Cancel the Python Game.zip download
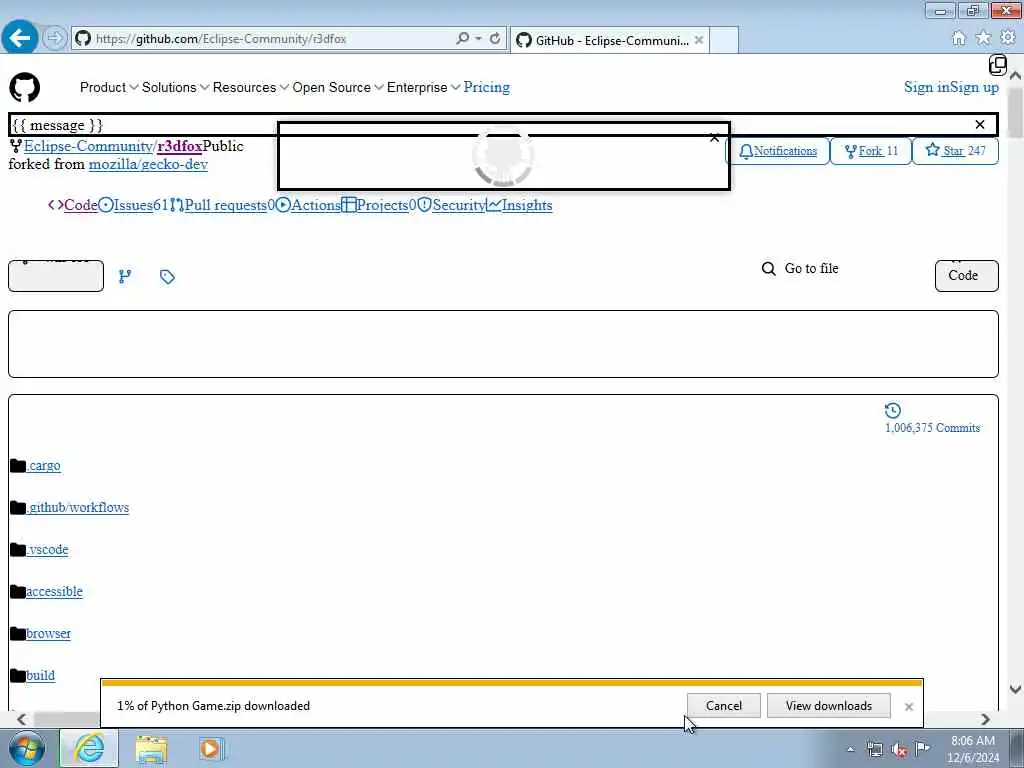 pos(724,705)
